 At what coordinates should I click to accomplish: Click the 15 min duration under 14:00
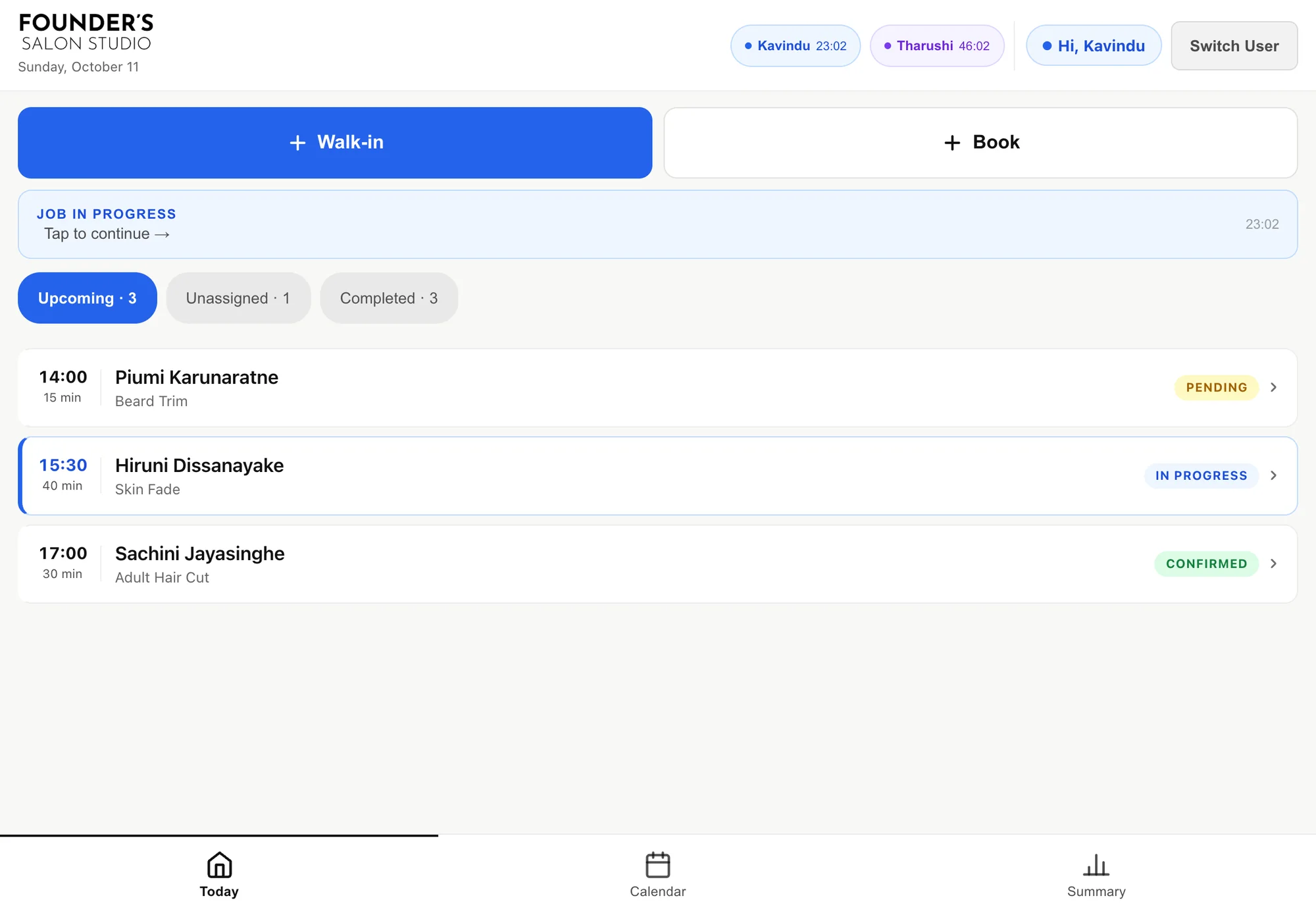point(63,398)
